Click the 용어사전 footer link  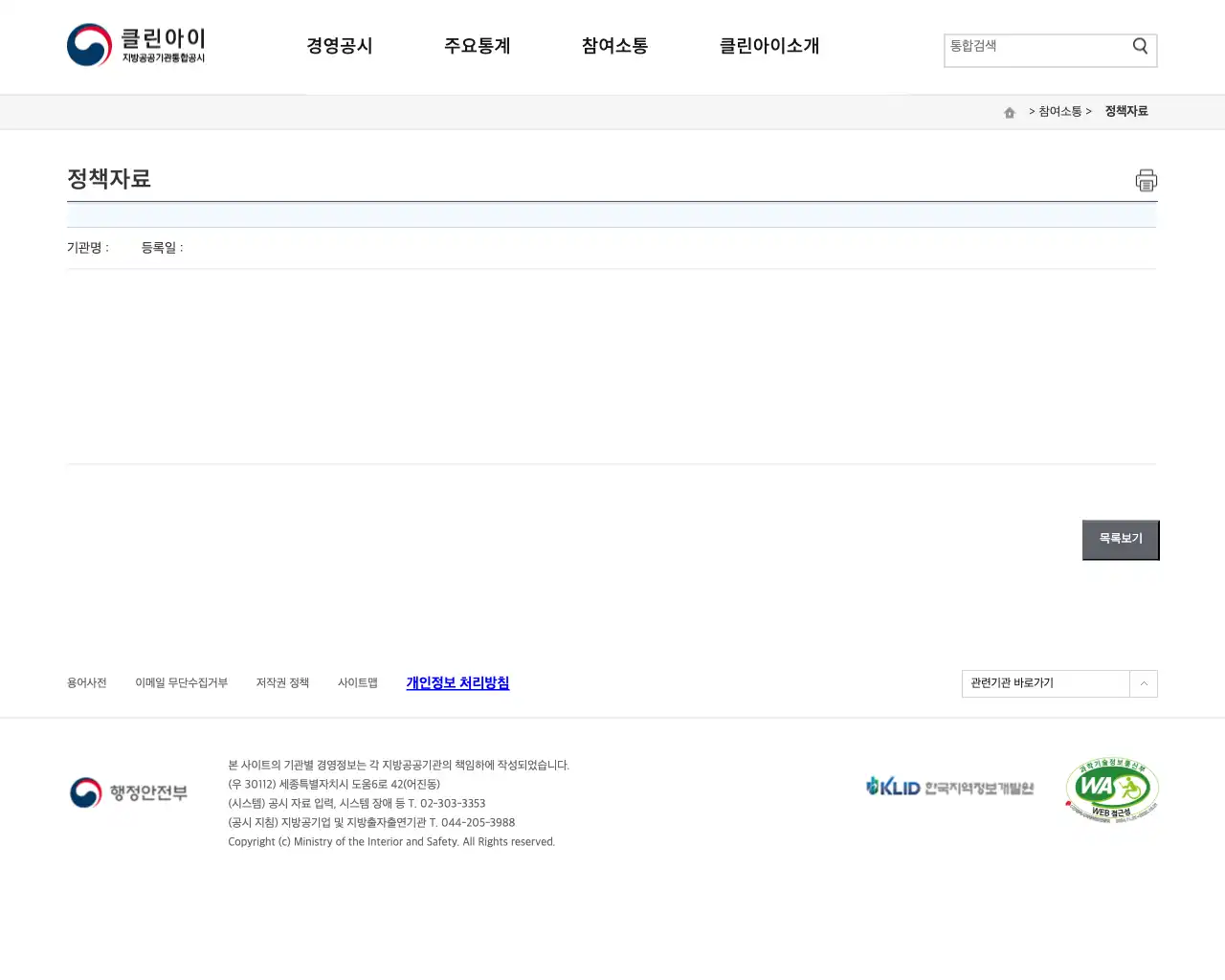click(86, 683)
